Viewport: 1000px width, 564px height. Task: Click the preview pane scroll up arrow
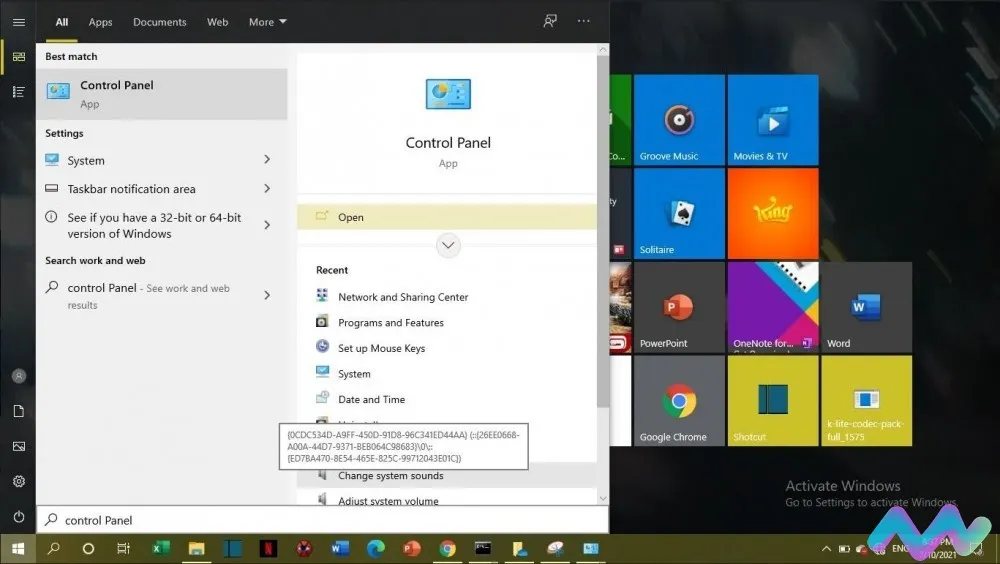pos(603,50)
